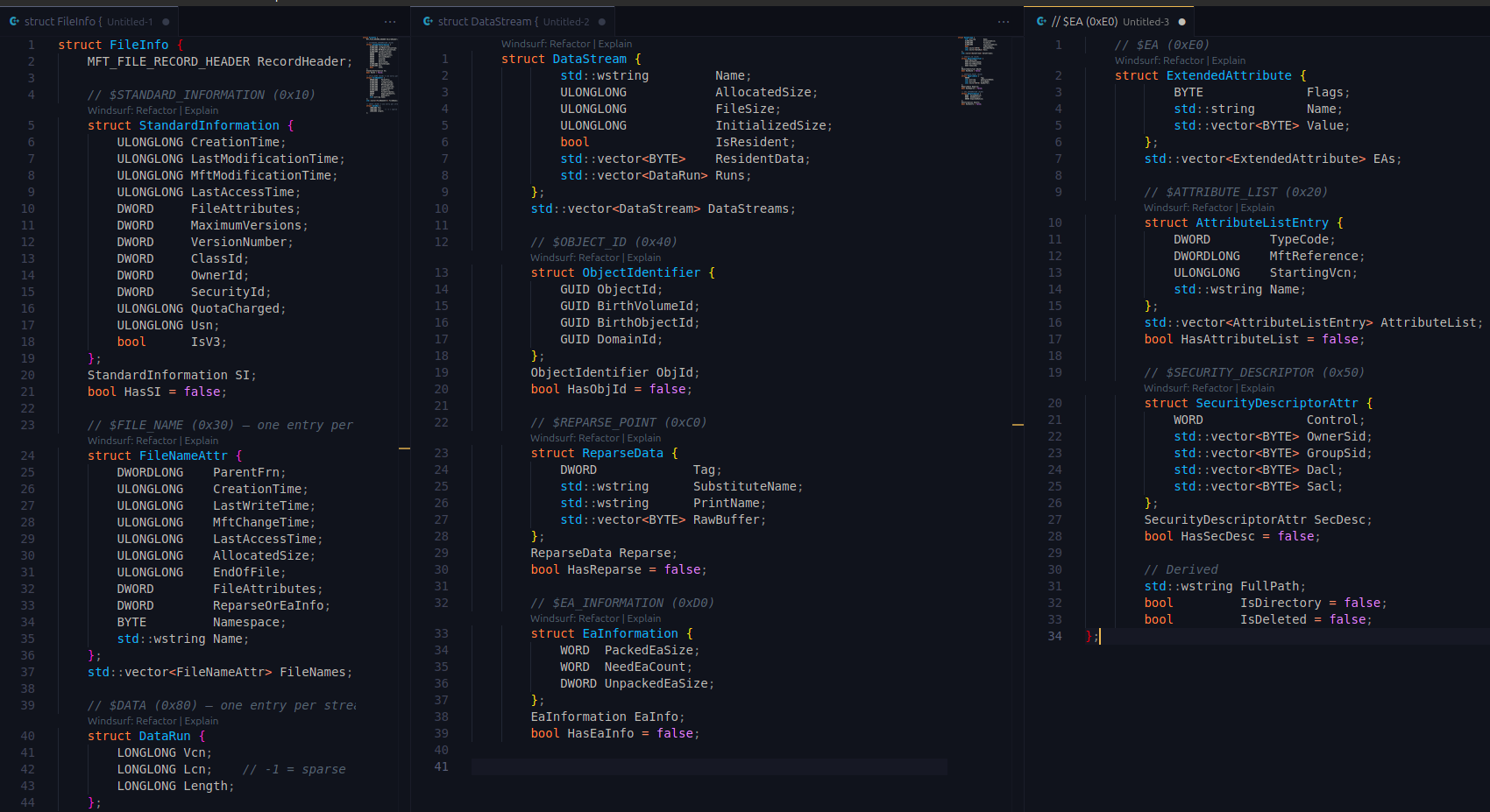The width and height of the screenshot is (1490, 812).
Task: Click Explain above struct DataStream
Action: (x=615, y=44)
